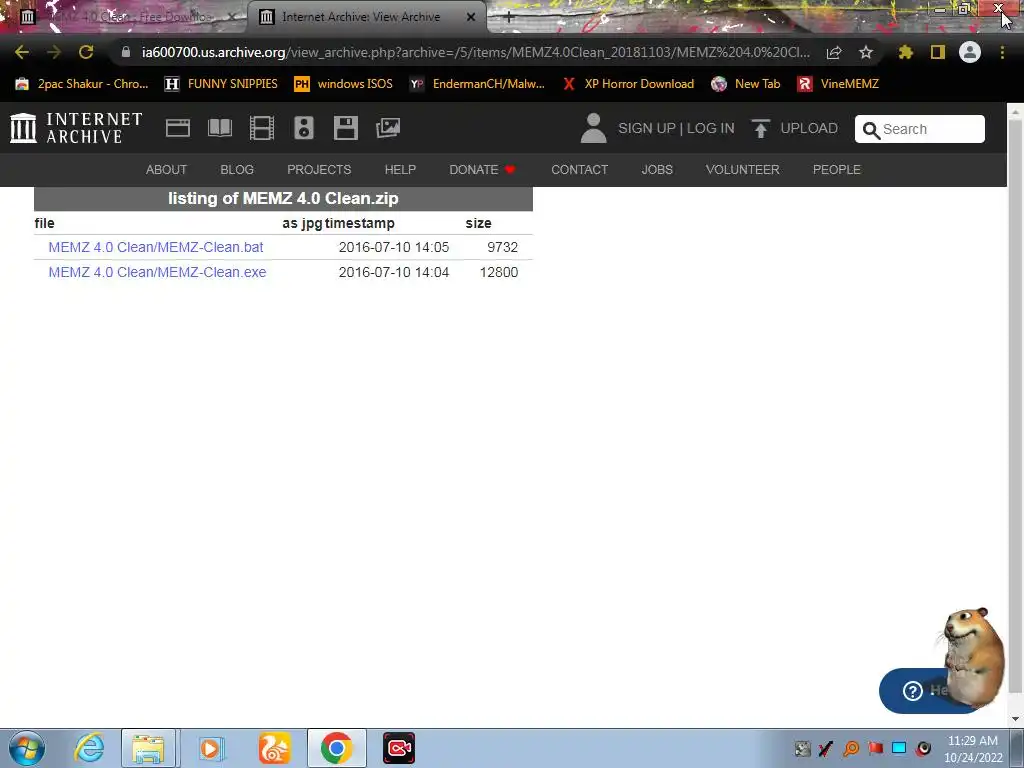Open the Images icon

coord(388,128)
